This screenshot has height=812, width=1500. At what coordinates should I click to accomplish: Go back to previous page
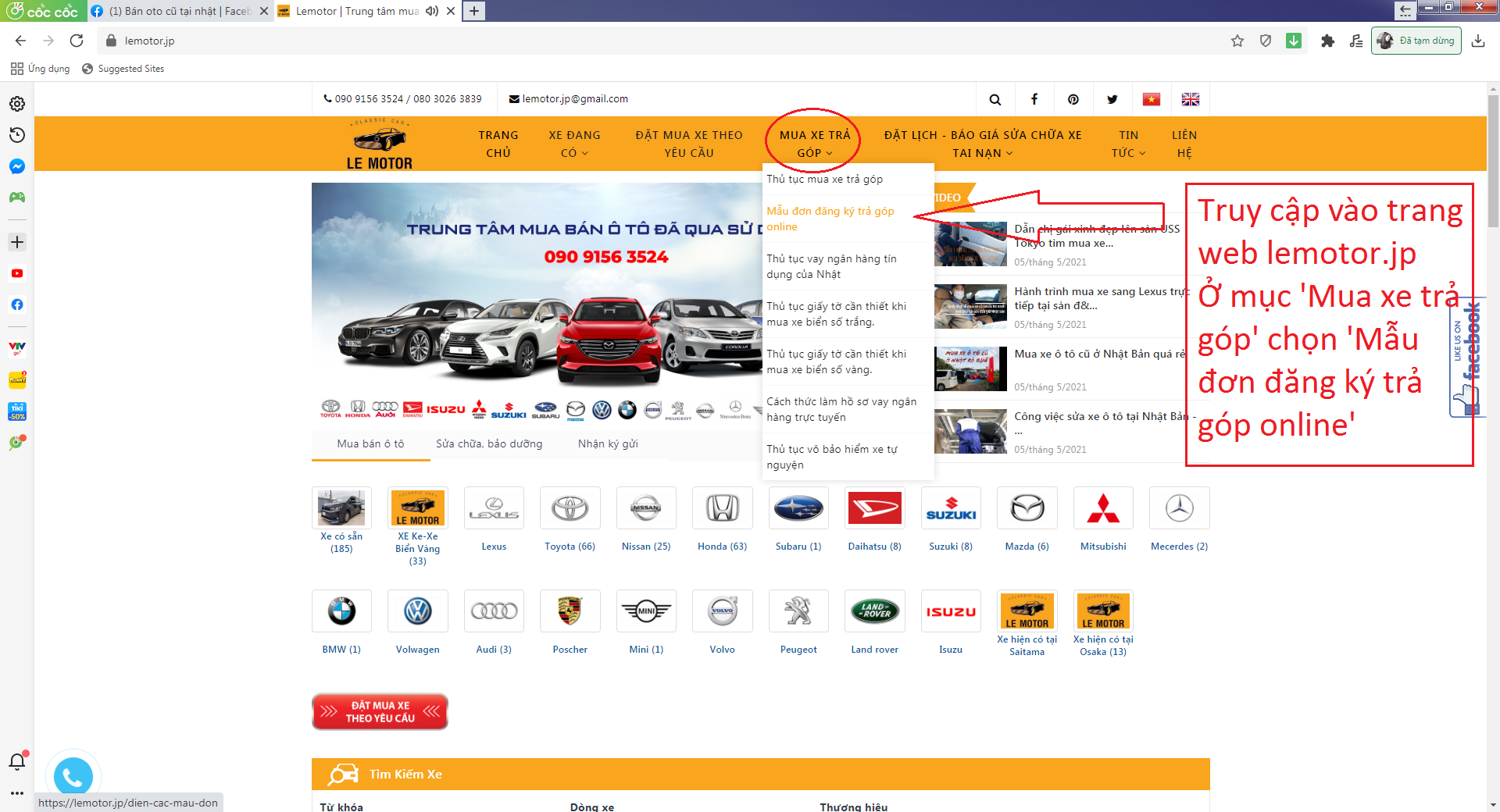point(20,41)
